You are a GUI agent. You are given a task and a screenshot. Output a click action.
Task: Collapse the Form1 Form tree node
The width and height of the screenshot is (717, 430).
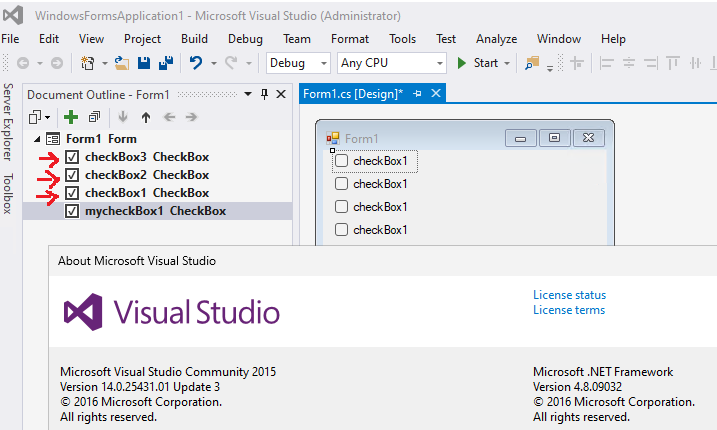pyautogui.click(x=37, y=139)
